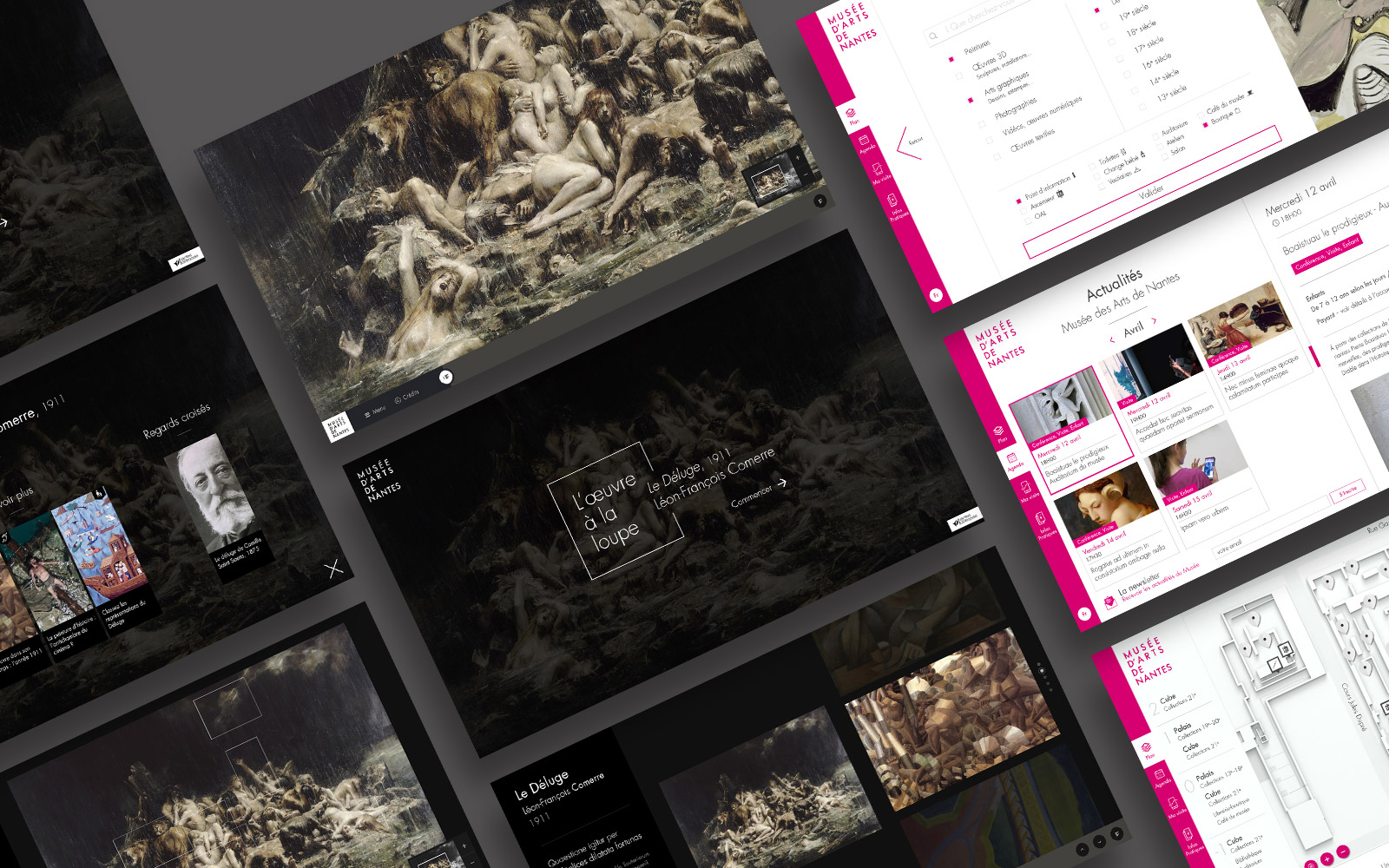The width and height of the screenshot is (1389, 868).
Task: Check the 14e siècle checkbox
Action: 1136,91
